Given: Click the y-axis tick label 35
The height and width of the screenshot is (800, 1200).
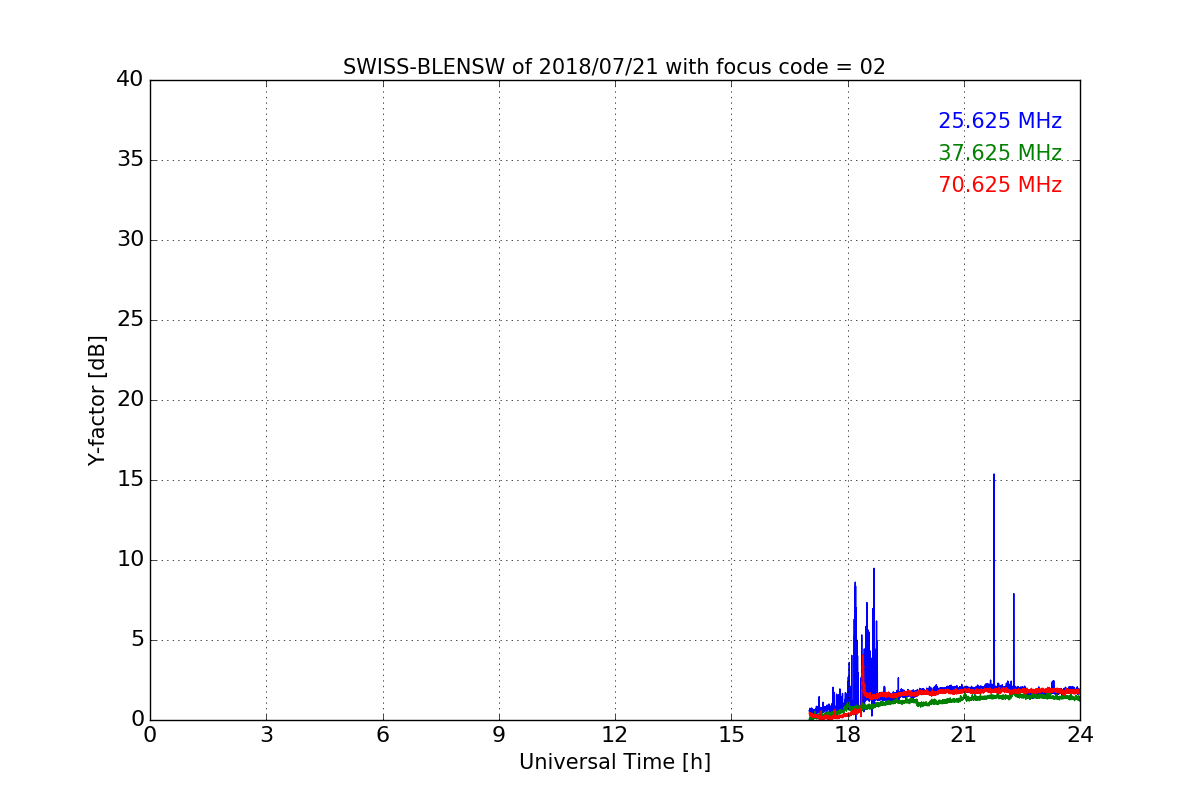Looking at the screenshot, I should coord(130,160).
